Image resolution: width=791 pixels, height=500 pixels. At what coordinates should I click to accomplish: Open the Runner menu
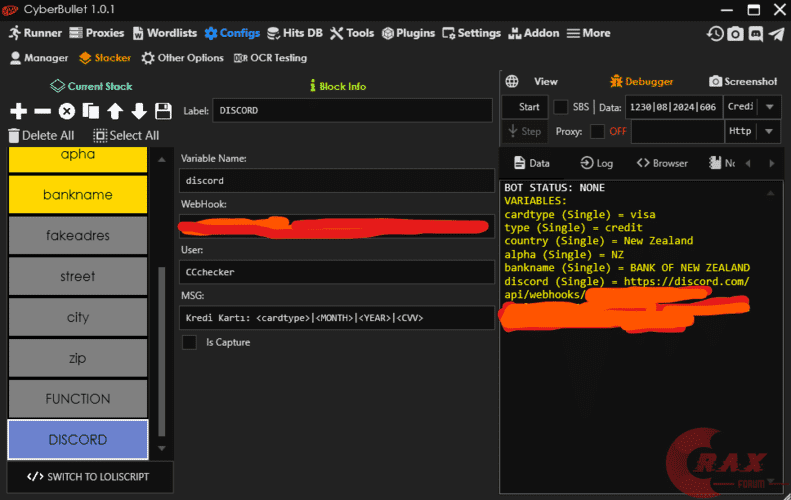pyautogui.click(x=35, y=33)
